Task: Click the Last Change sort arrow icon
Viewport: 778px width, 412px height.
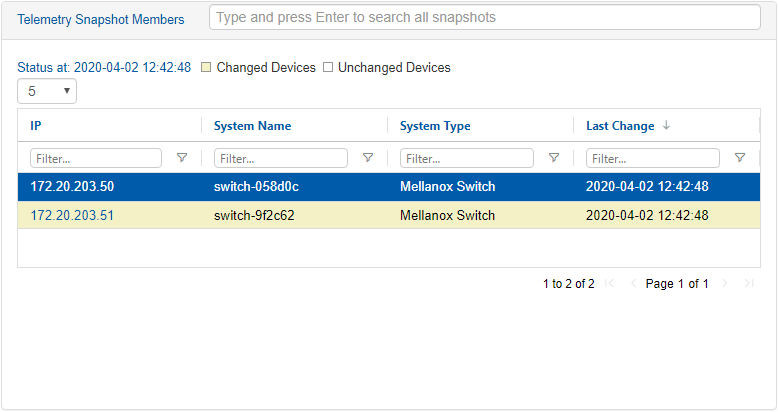Action: click(x=666, y=126)
